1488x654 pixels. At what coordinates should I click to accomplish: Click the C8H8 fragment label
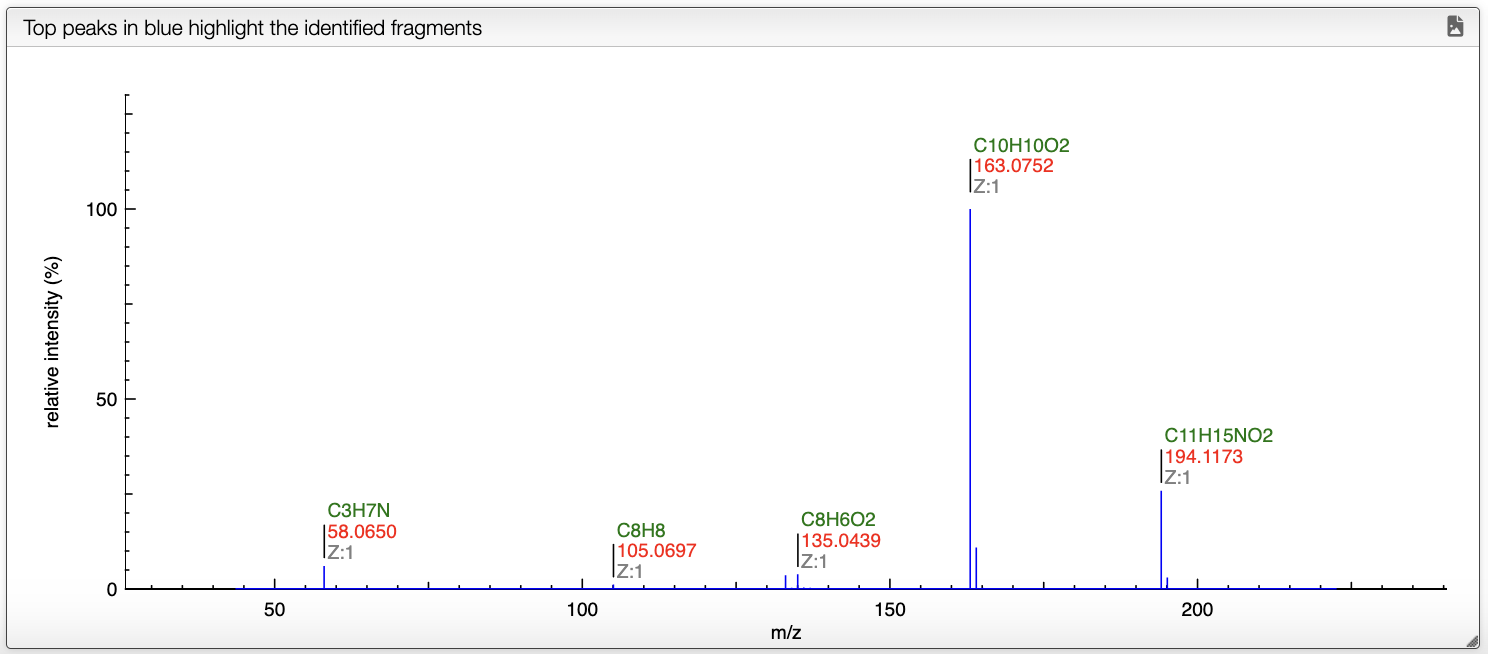(641, 530)
